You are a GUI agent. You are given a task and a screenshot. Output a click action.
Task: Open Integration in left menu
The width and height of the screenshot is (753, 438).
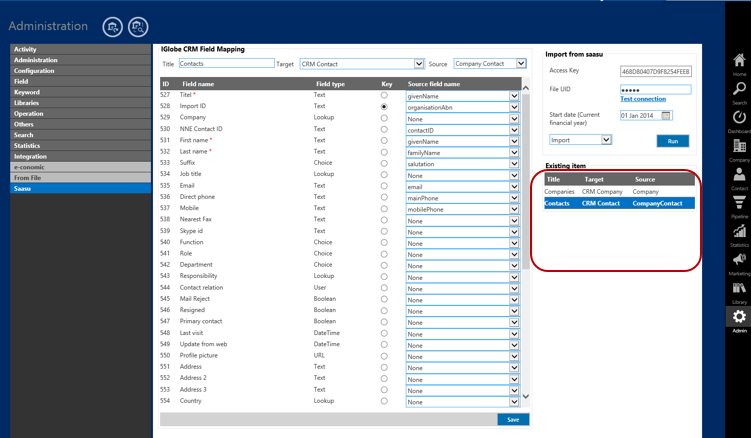click(x=80, y=157)
